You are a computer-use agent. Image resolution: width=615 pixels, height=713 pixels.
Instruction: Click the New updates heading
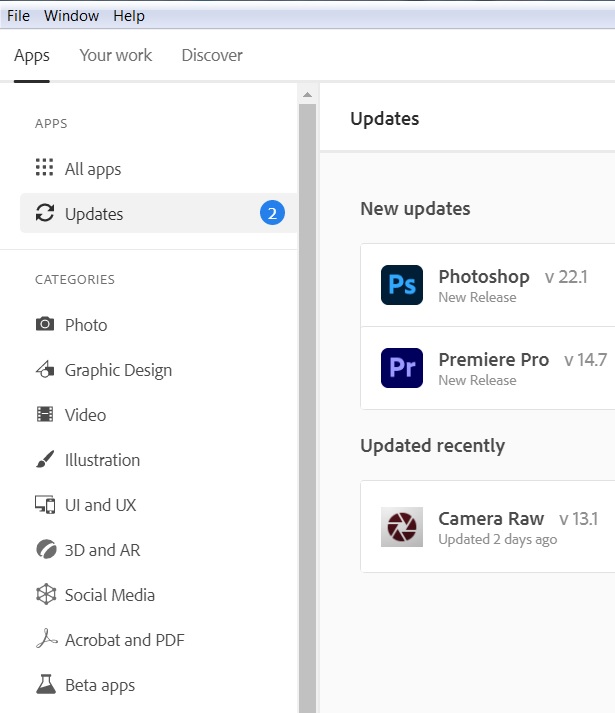[x=415, y=209]
